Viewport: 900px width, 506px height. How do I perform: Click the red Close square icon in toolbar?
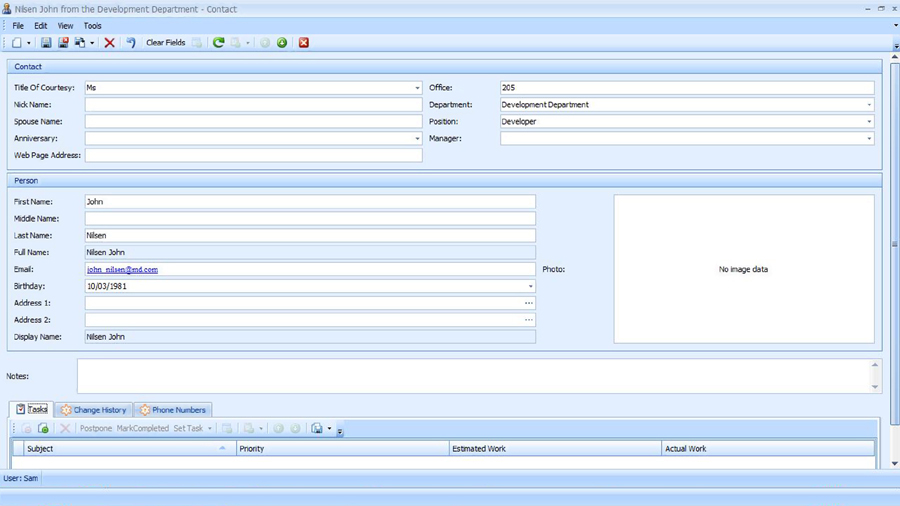click(x=304, y=43)
